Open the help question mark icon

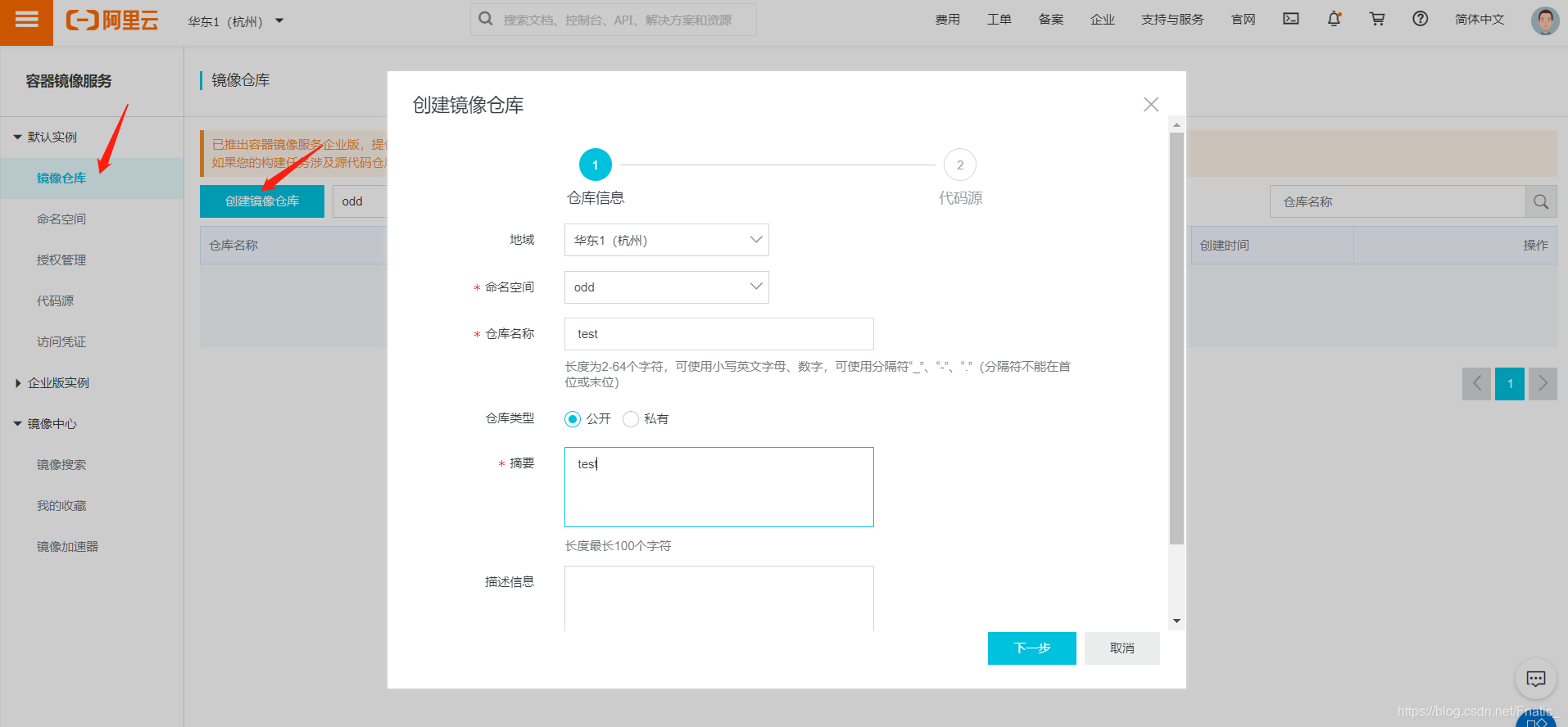coord(1421,19)
